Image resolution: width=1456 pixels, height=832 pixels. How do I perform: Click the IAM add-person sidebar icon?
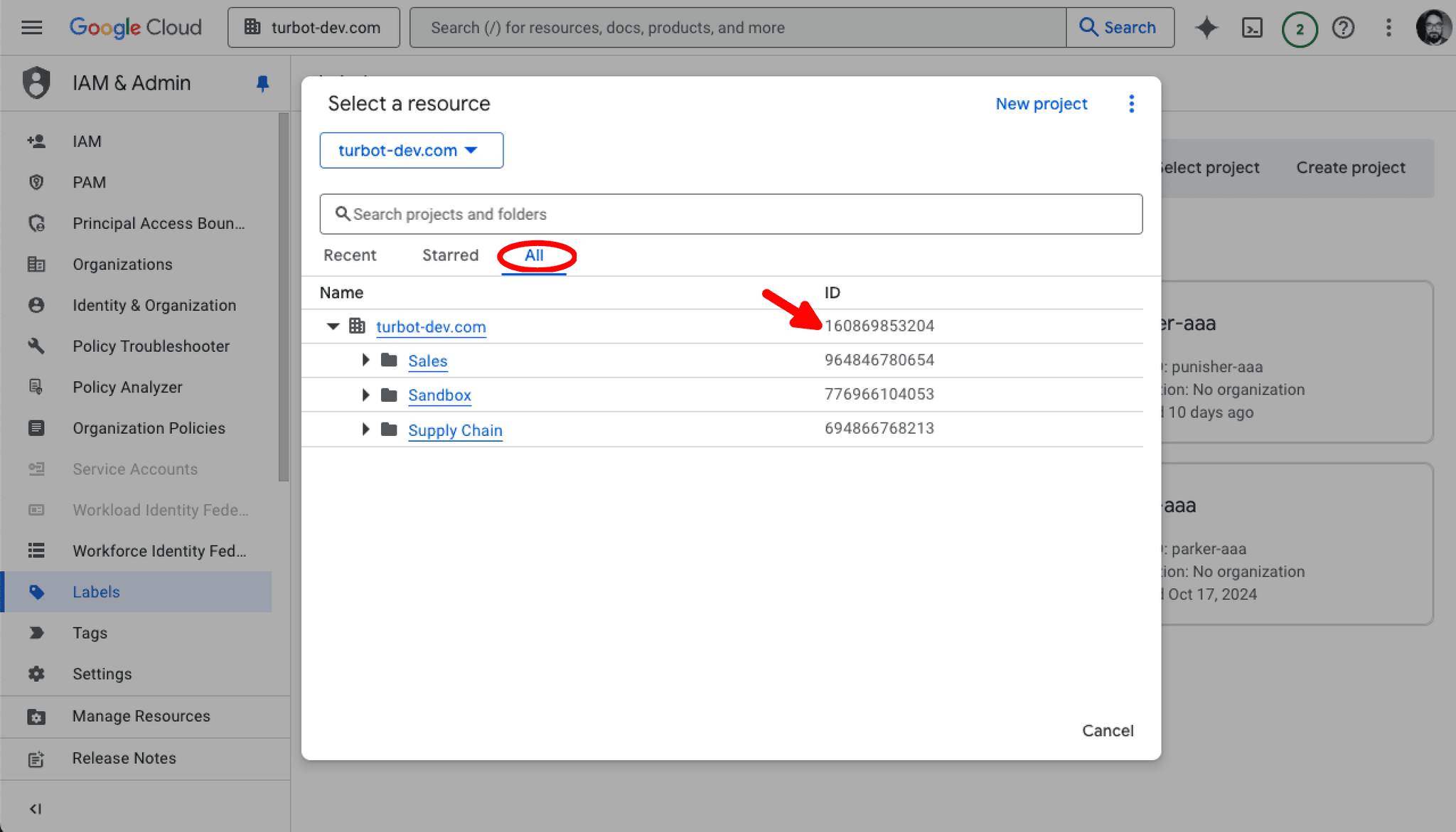click(36, 142)
